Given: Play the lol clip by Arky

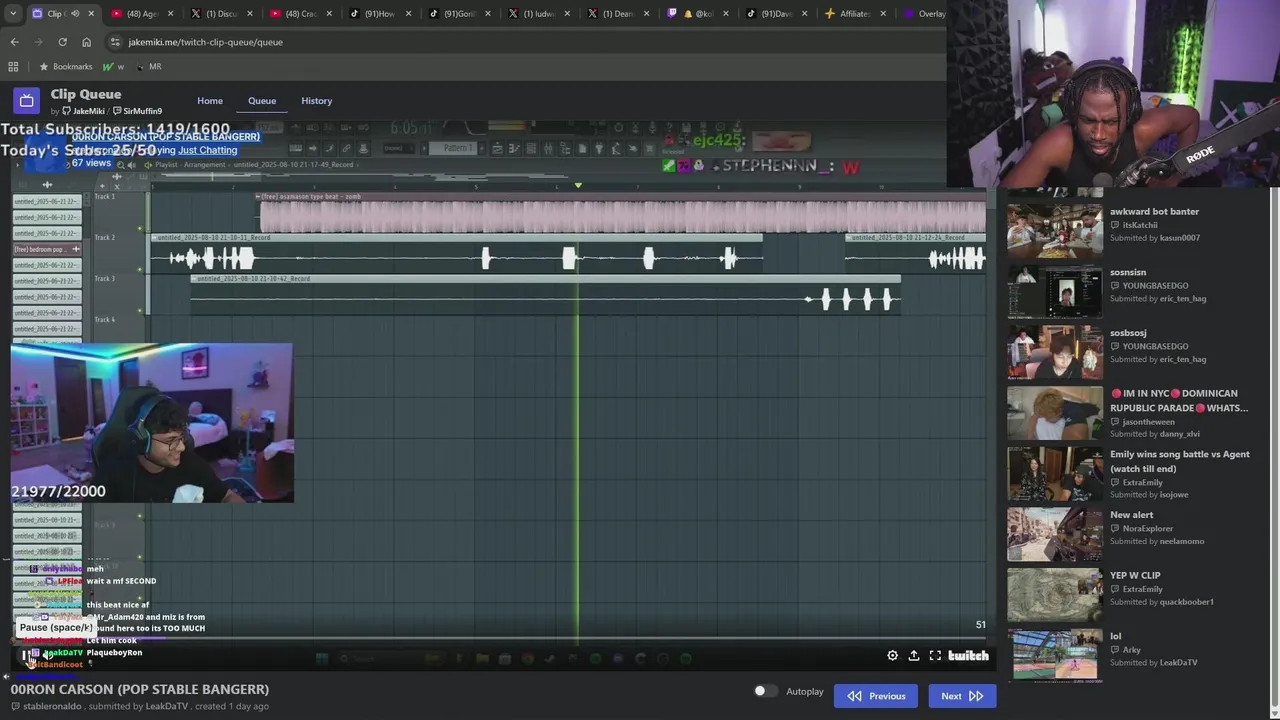Looking at the screenshot, I should coord(1115,636).
